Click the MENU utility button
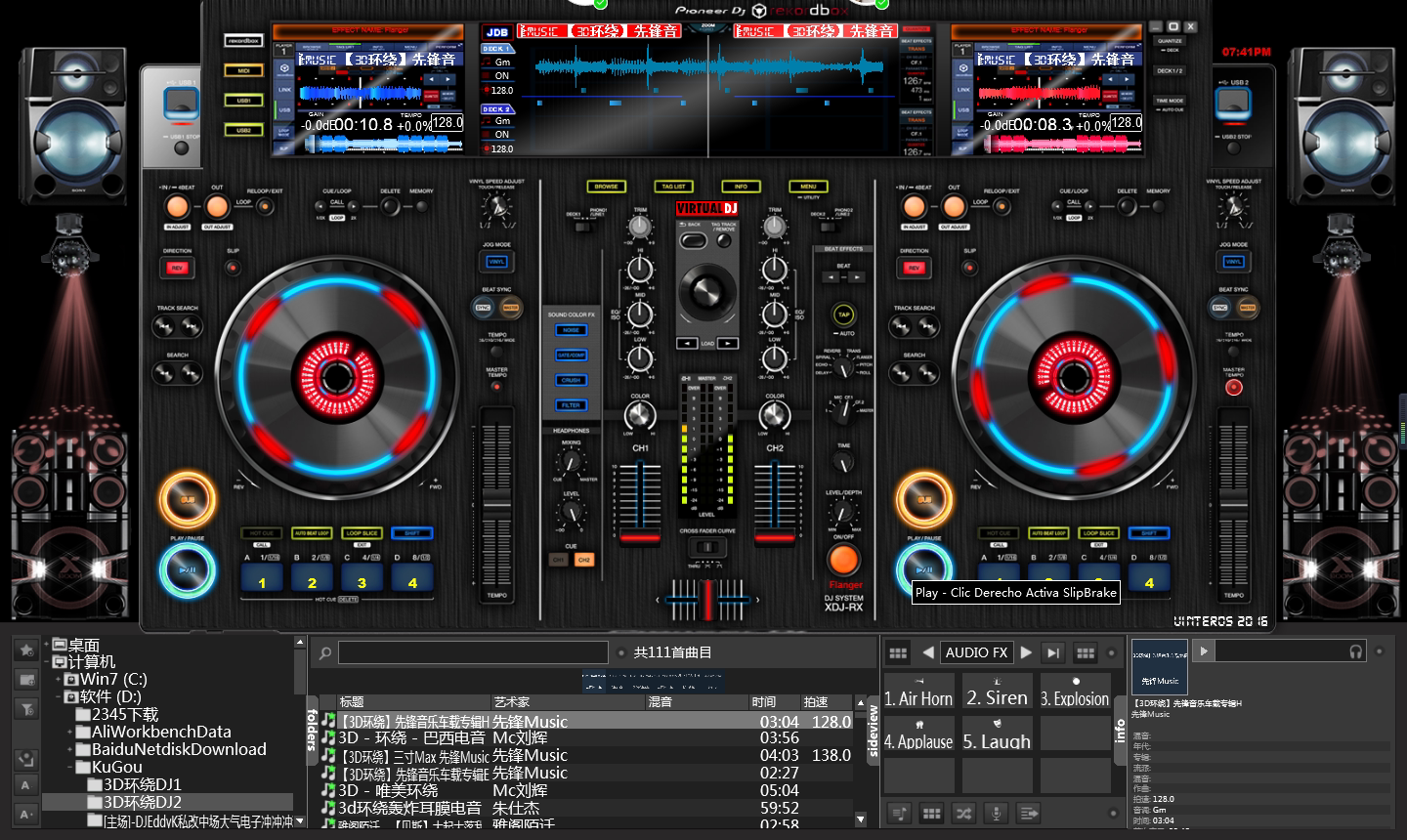Viewport: 1407px width, 840px height. click(x=809, y=186)
